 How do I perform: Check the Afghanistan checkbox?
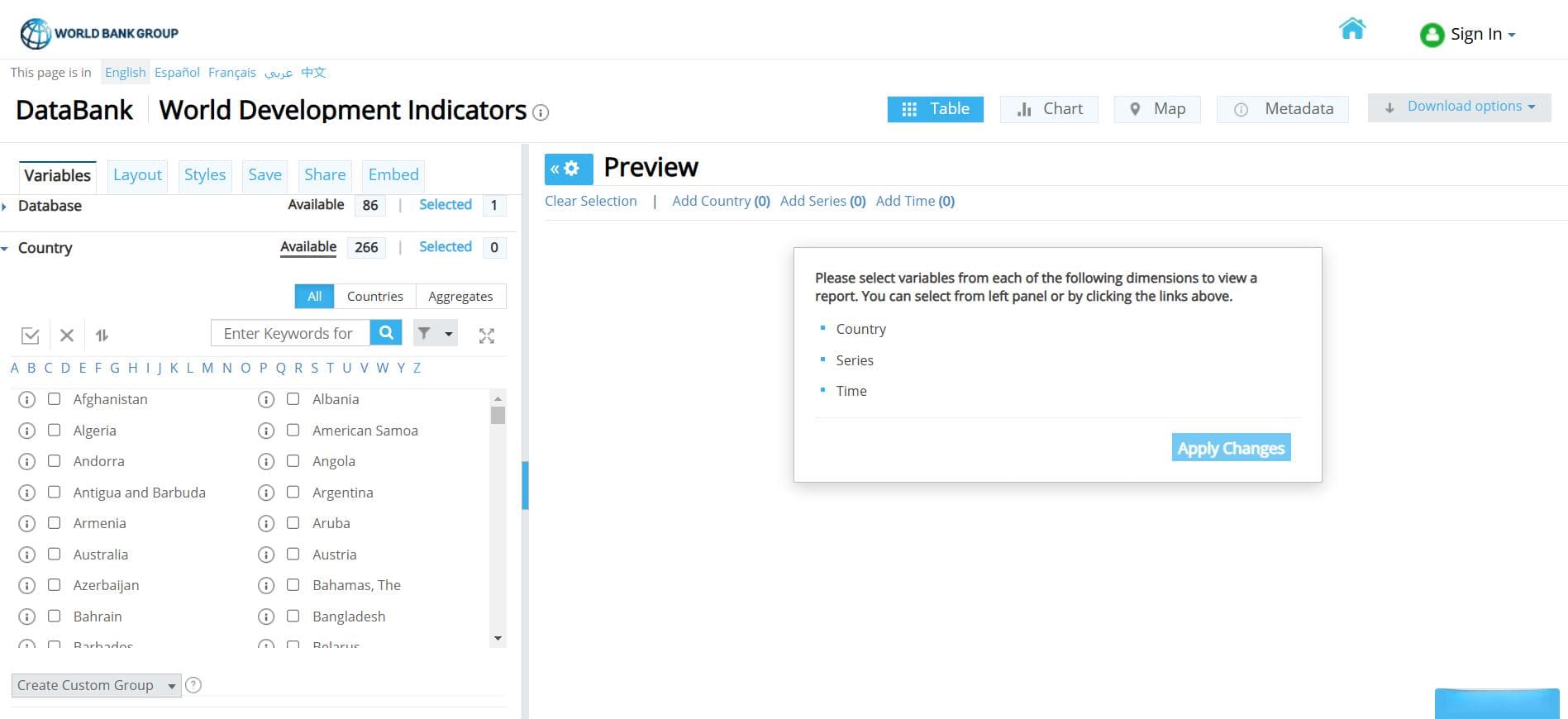55,399
